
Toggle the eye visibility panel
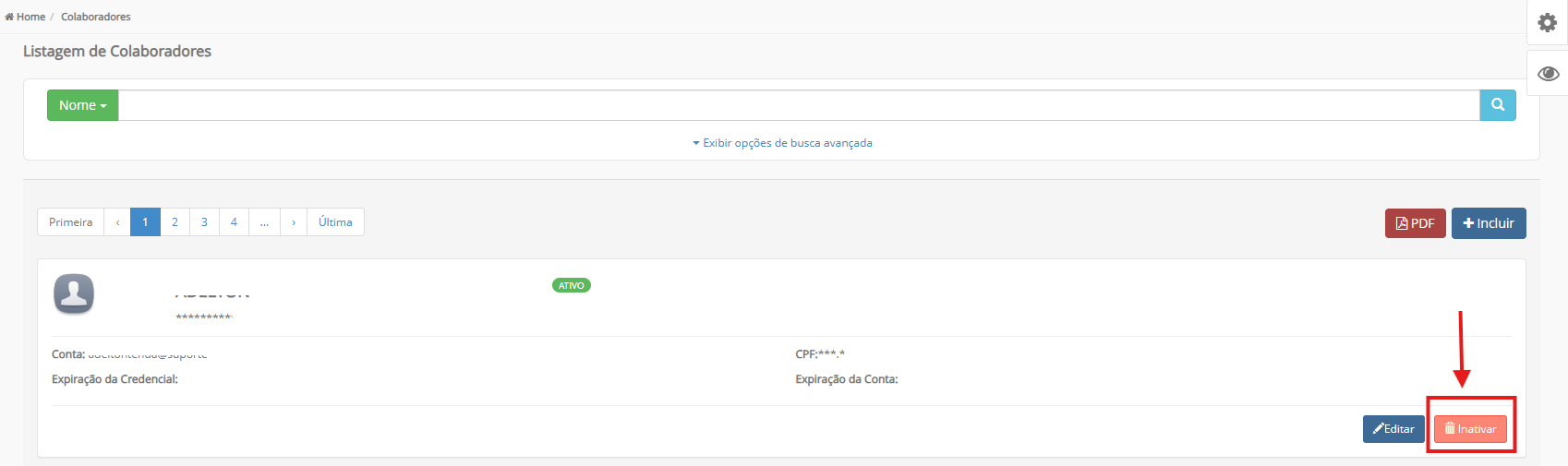click(1548, 73)
